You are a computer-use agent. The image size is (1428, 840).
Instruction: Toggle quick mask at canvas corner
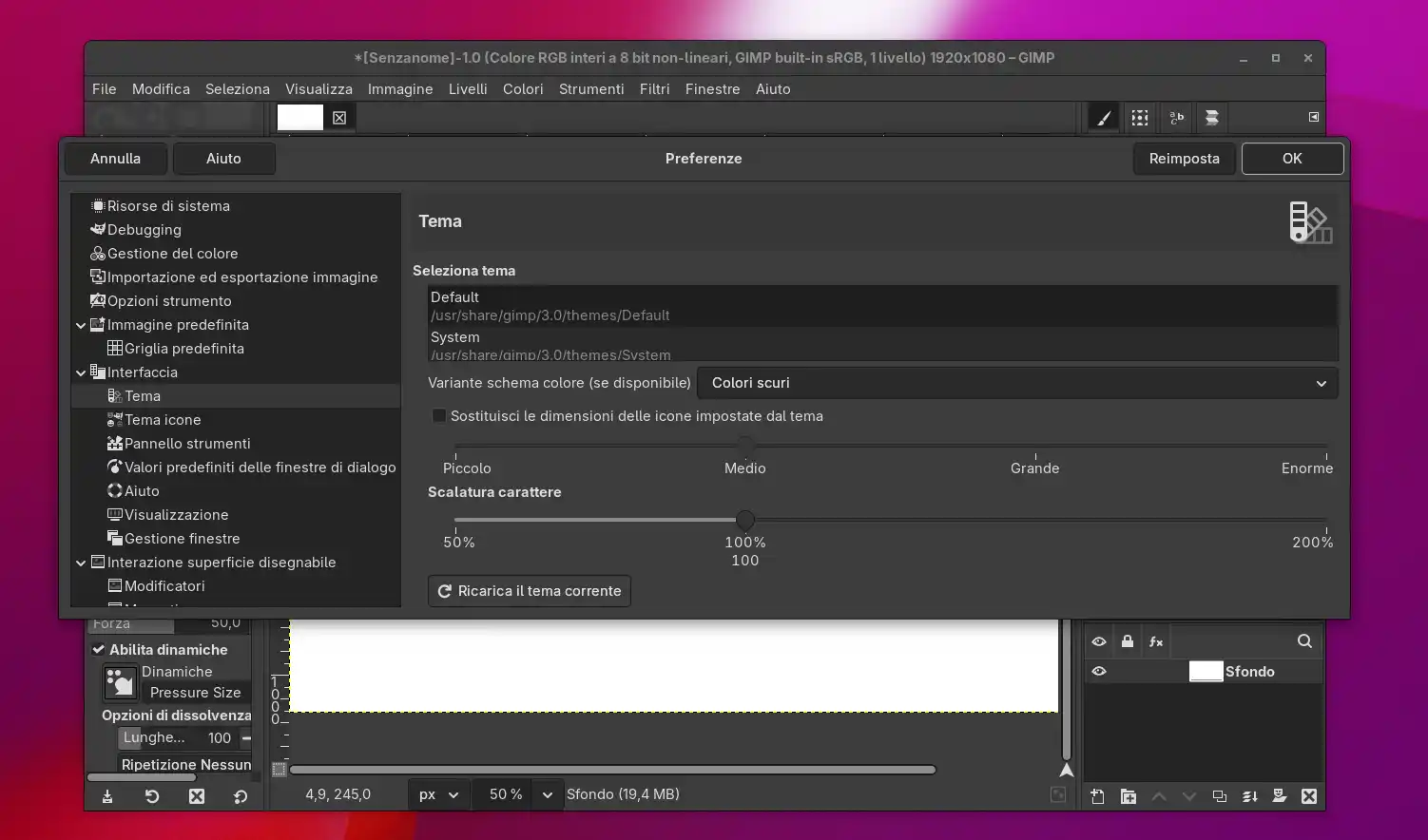[279, 770]
